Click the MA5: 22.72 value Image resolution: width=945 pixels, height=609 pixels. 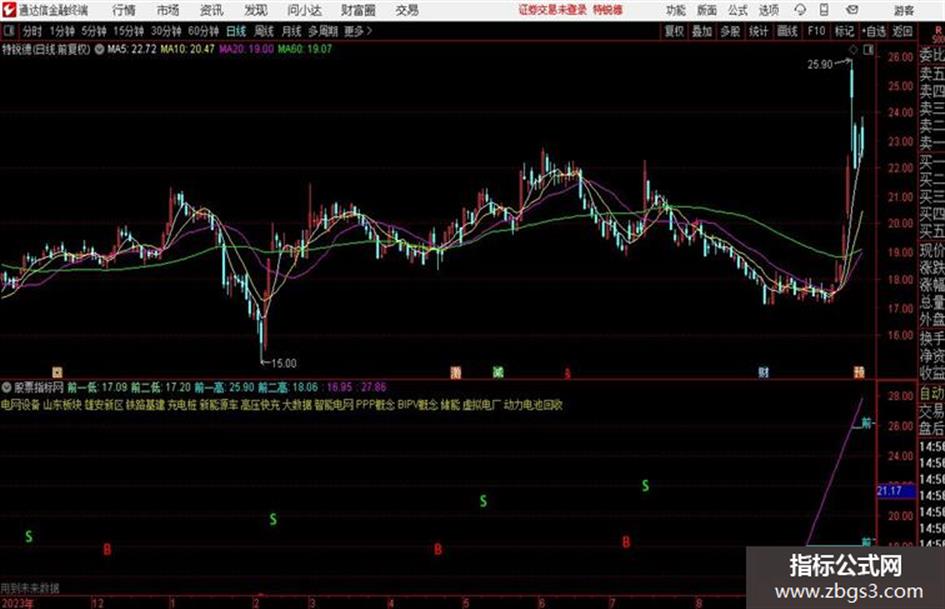(x=131, y=49)
